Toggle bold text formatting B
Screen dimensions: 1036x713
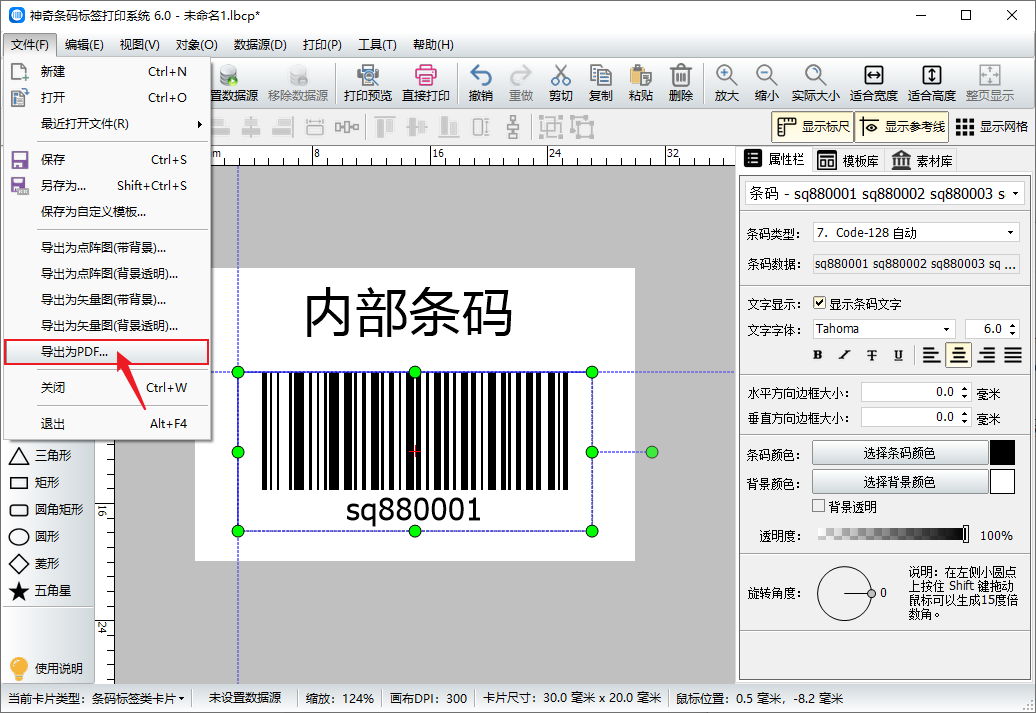tap(817, 355)
